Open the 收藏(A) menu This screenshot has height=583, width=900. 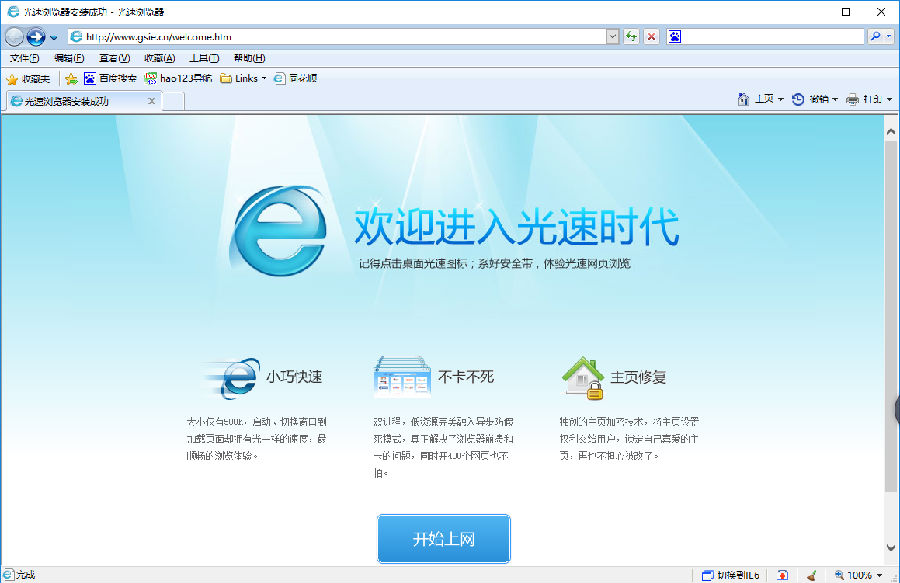coord(160,58)
